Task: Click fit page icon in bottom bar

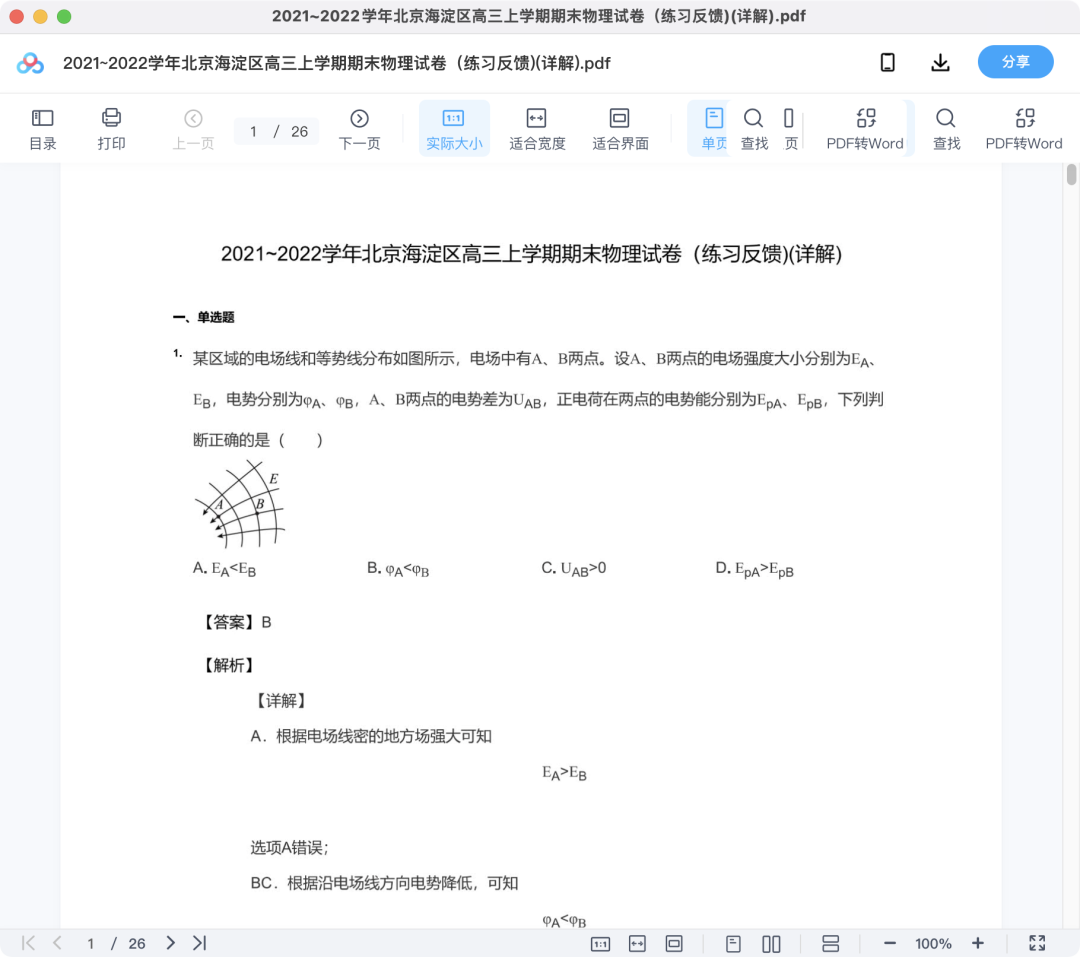Action: [674, 944]
